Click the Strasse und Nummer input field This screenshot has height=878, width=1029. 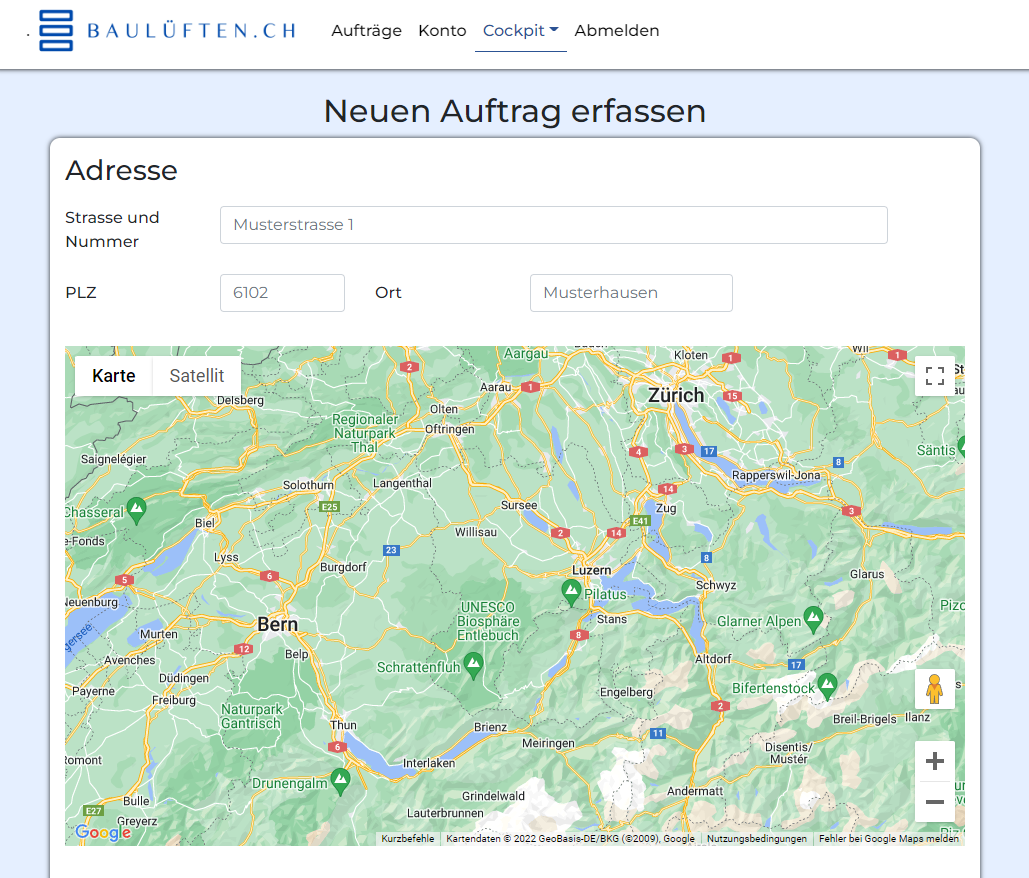[x=553, y=224]
